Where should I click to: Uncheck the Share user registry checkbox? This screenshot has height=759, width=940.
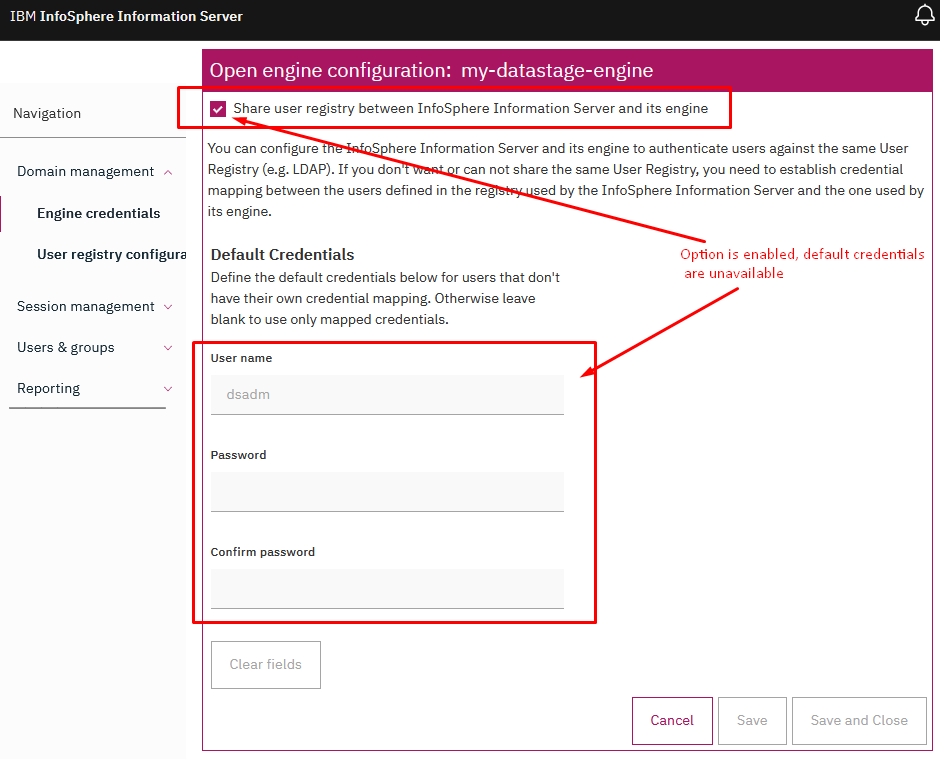pos(218,109)
